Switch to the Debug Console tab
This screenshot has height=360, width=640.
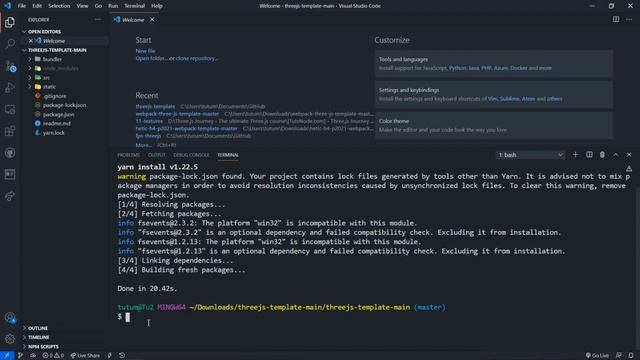191,155
